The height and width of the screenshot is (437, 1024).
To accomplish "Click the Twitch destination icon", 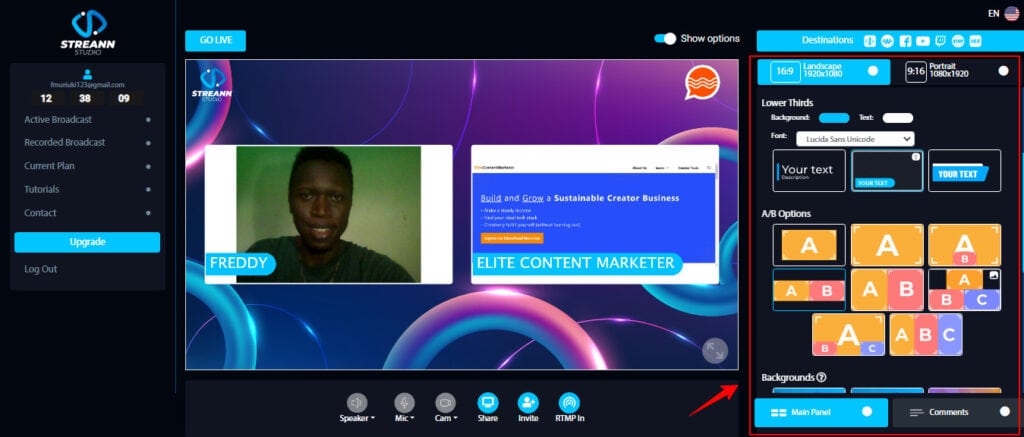I will click(940, 41).
